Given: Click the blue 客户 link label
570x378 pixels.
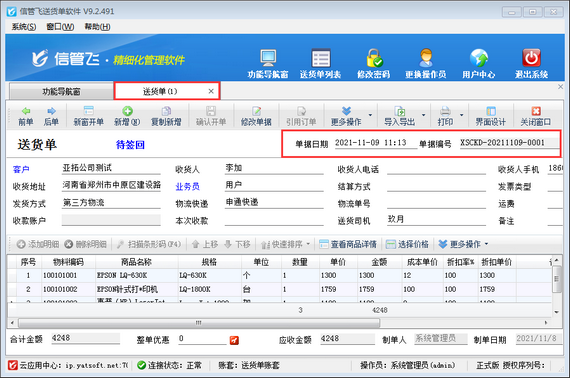Looking at the screenshot, I should (21, 169).
